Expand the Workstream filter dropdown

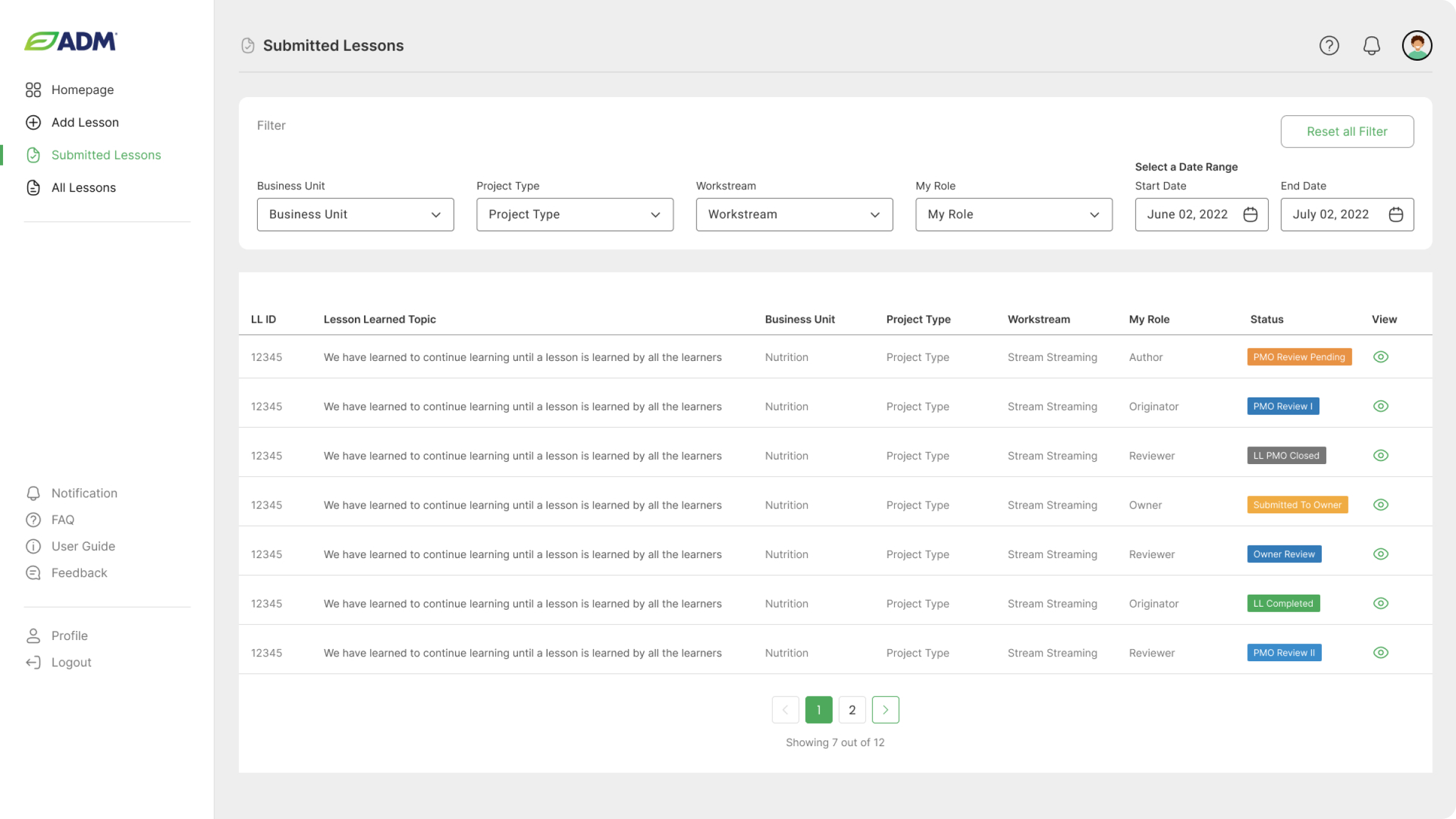[794, 214]
